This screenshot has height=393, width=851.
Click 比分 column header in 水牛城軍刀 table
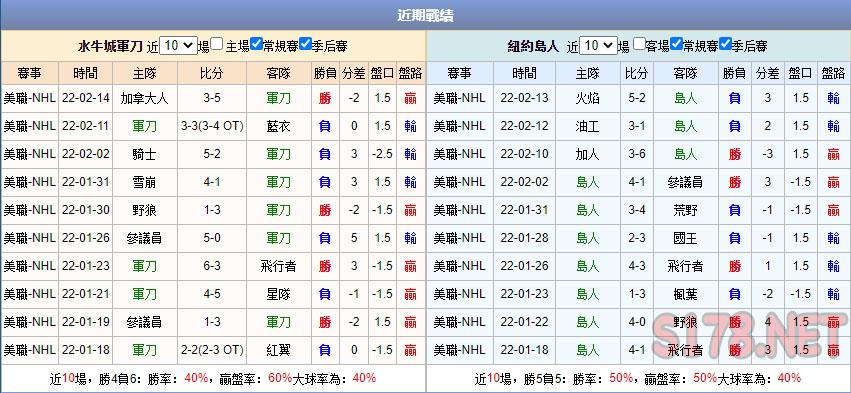pyautogui.click(x=212, y=73)
